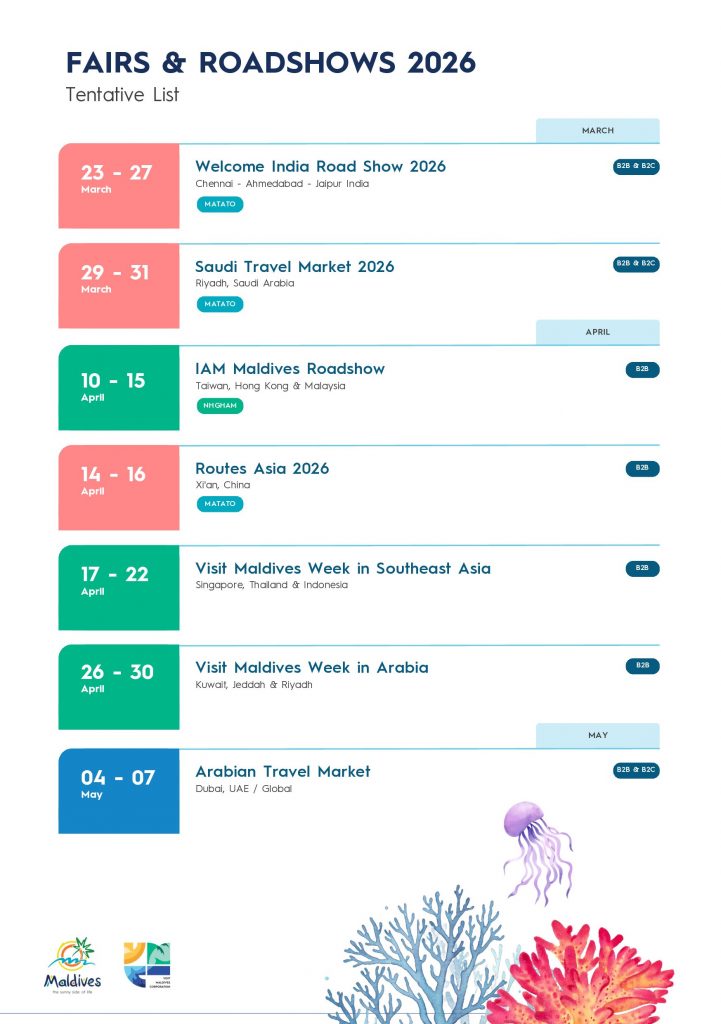The height and width of the screenshot is (1024, 721).
Task: Open Arabian Travel Market event title
Action: tap(282, 771)
